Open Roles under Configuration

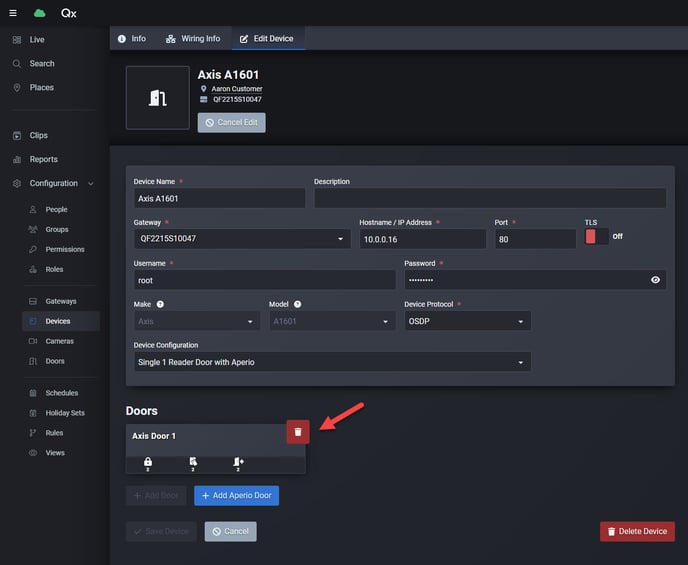pos(54,269)
